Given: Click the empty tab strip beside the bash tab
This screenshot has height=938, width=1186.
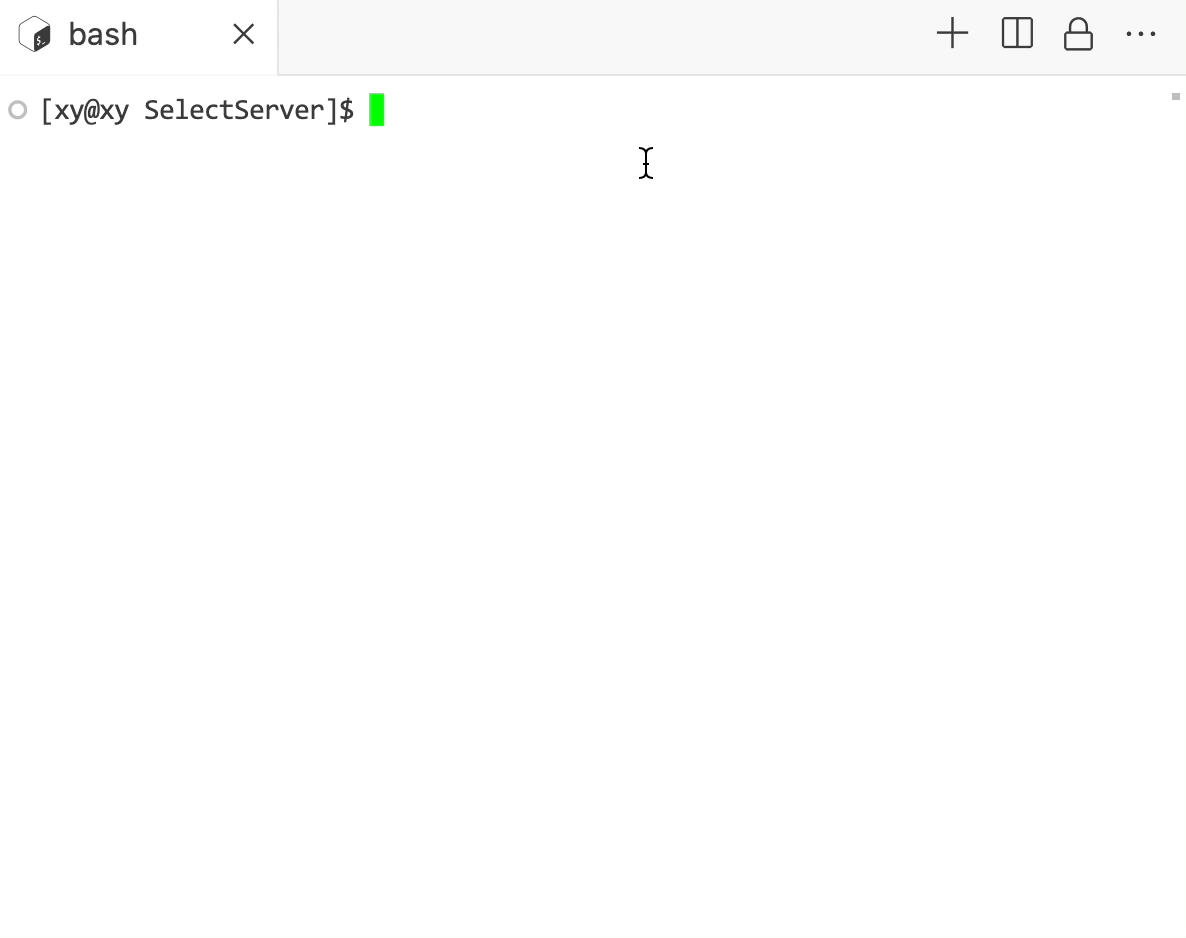Looking at the screenshot, I should coord(605,37).
